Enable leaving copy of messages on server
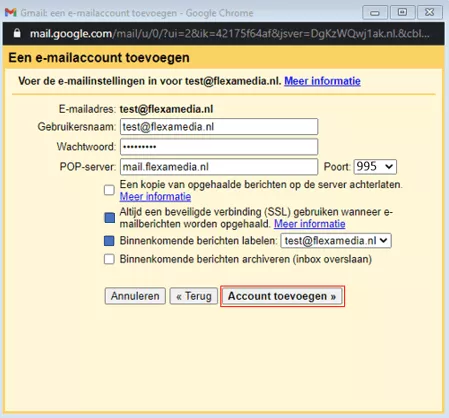This screenshot has height=418, width=449. 109,190
